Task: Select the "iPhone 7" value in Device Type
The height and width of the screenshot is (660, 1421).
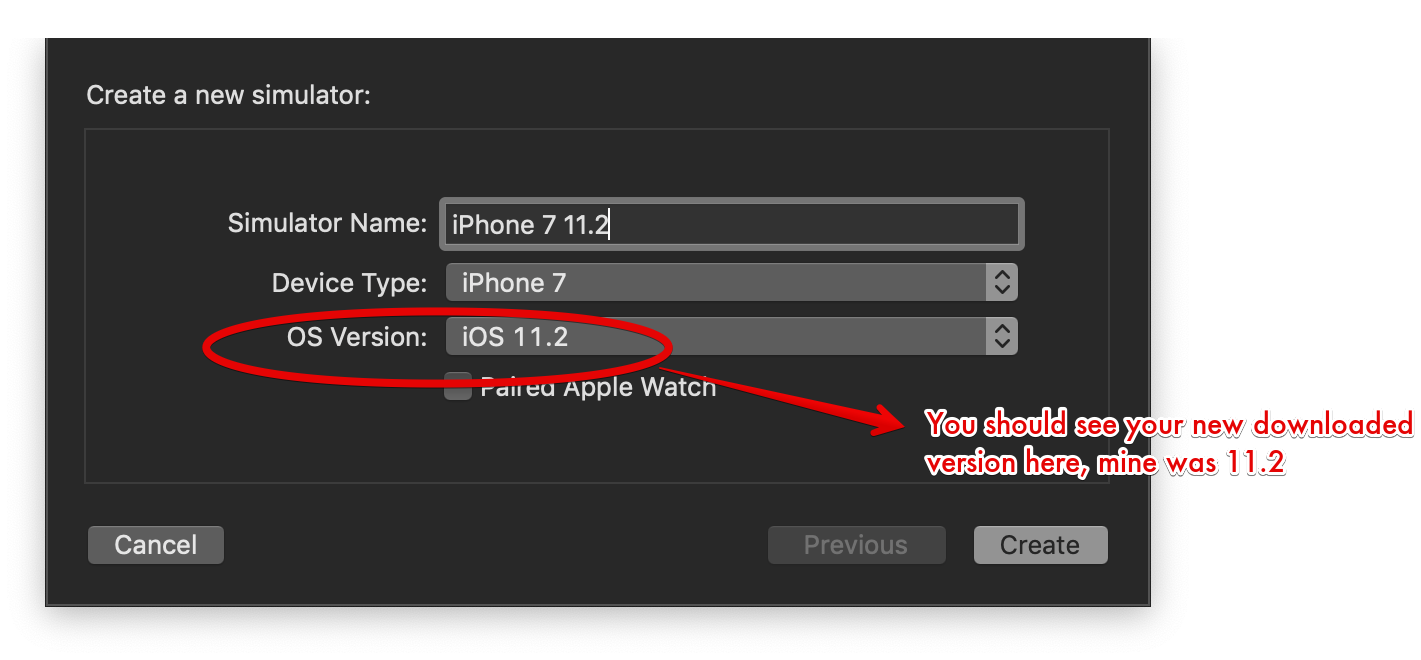Action: [514, 283]
